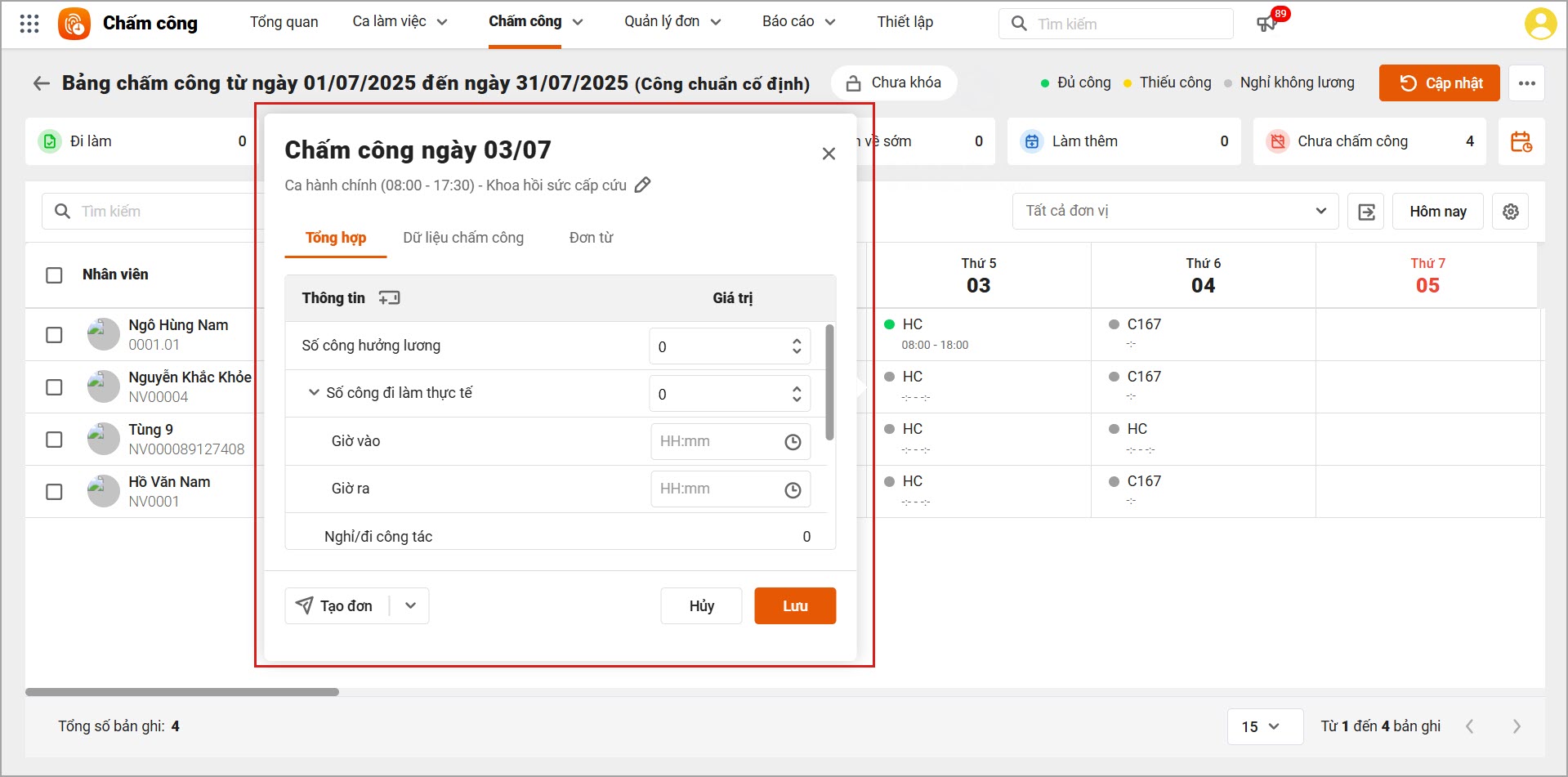Open the table settings gear icon

coord(1510,212)
